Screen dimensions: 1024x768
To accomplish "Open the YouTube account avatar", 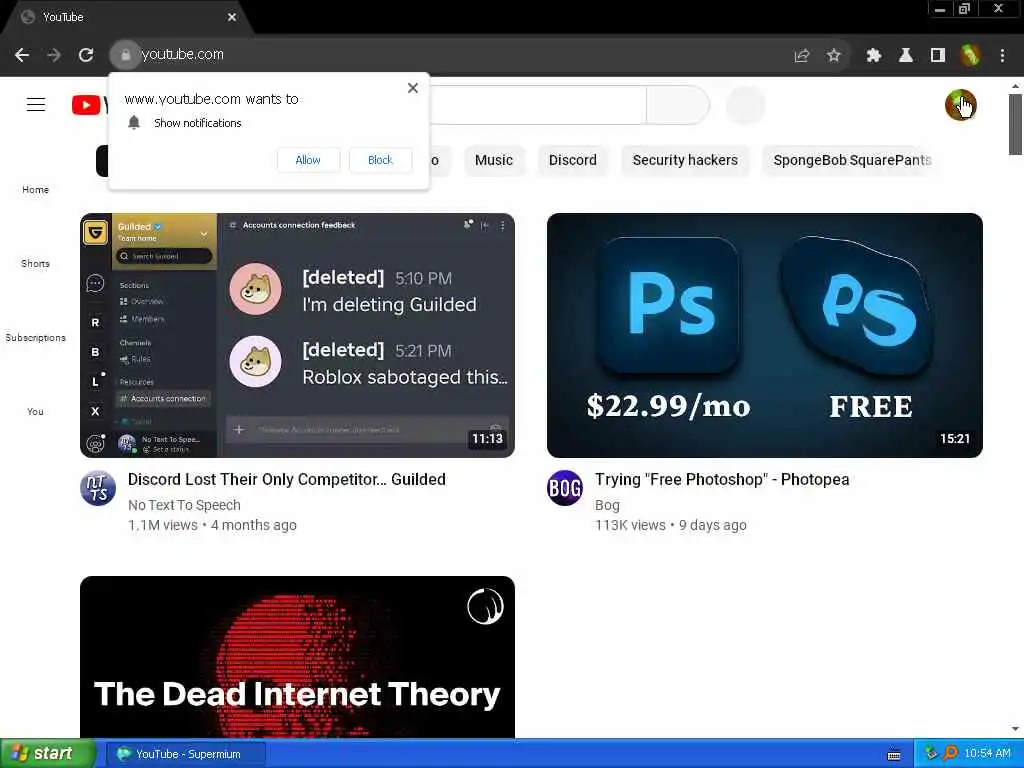I will [x=961, y=104].
